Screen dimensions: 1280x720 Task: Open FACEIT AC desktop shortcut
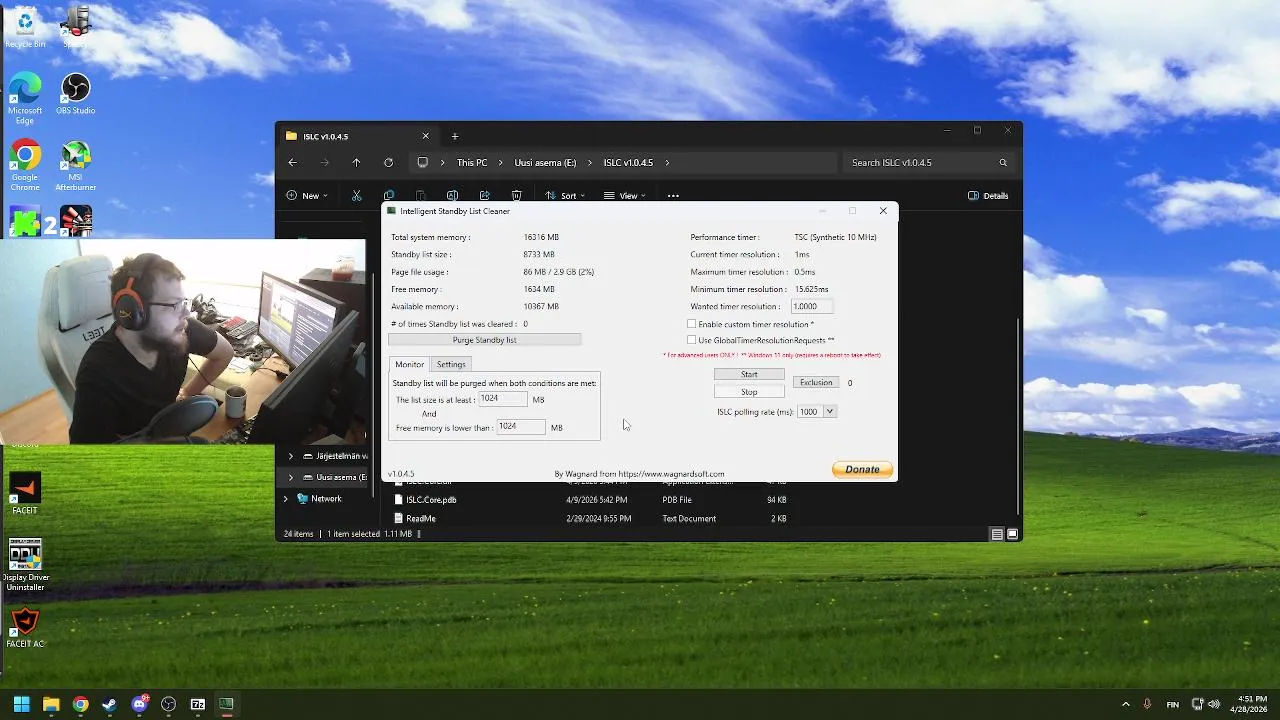point(25,628)
